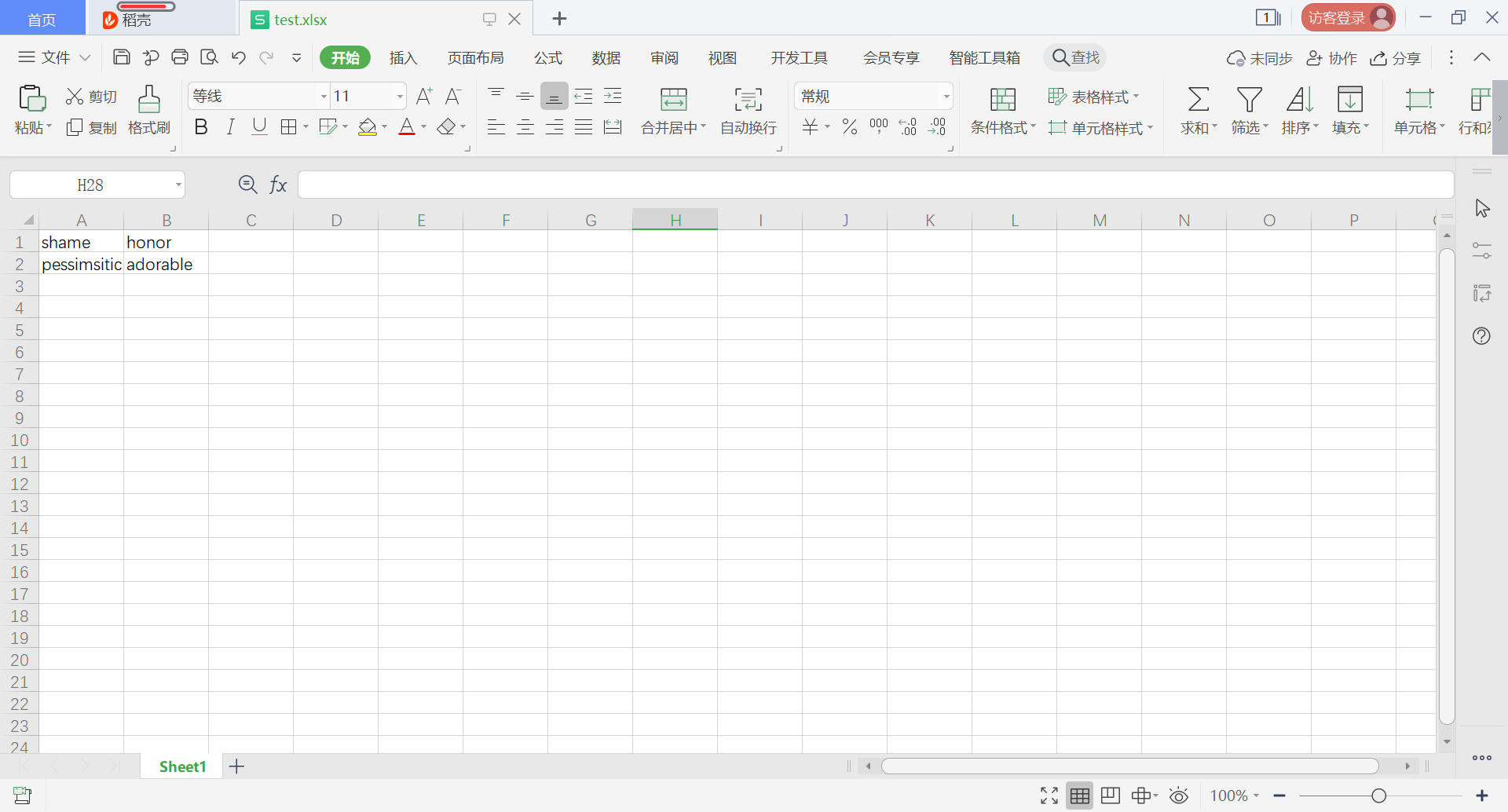1508x812 pixels.
Task: Toggle bold formatting on the selection
Action: (201, 126)
